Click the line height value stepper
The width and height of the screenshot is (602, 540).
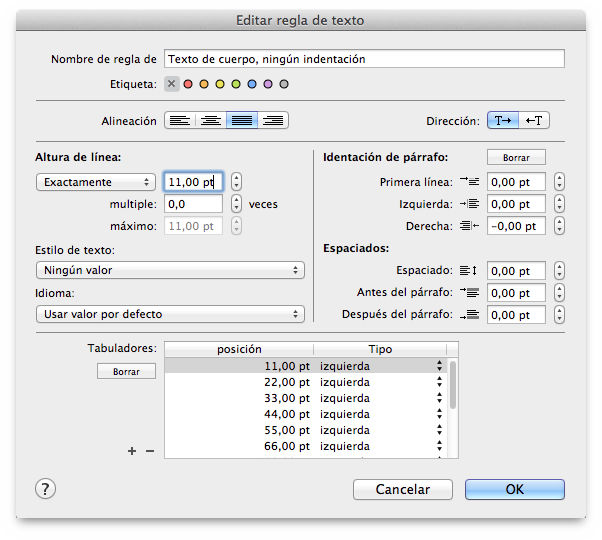pyautogui.click(x=236, y=182)
